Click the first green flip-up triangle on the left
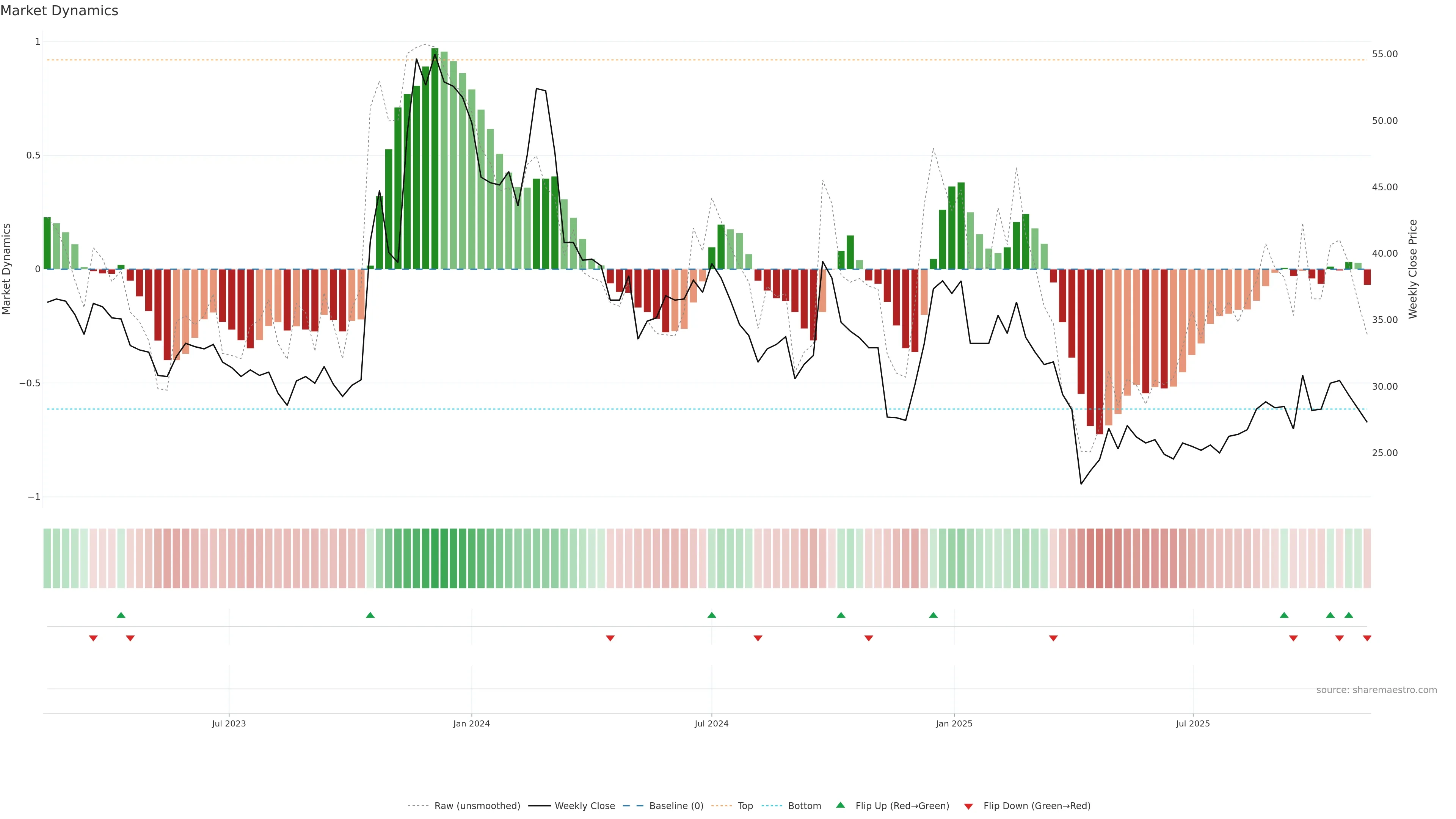This screenshot has width=1456, height=819. pyautogui.click(x=121, y=615)
